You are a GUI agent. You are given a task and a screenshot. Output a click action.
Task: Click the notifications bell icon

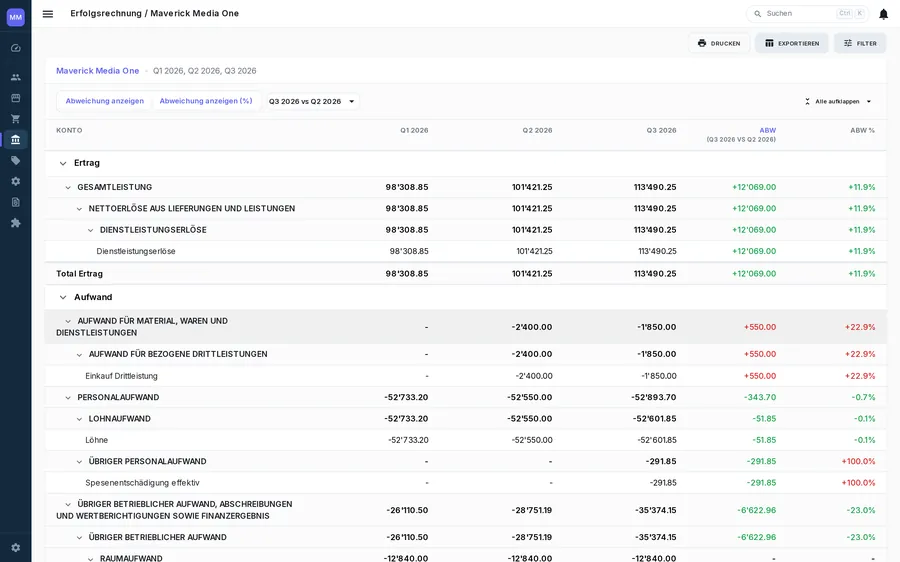pyautogui.click(x=883, y=14)
